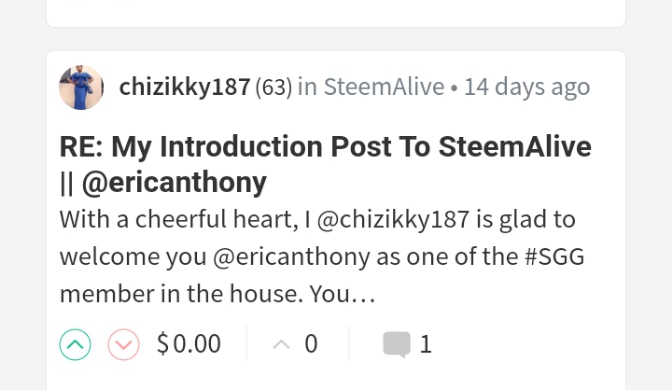Open the reply count number 1
This screenshot has height=390, width=672.
[426, 344]
